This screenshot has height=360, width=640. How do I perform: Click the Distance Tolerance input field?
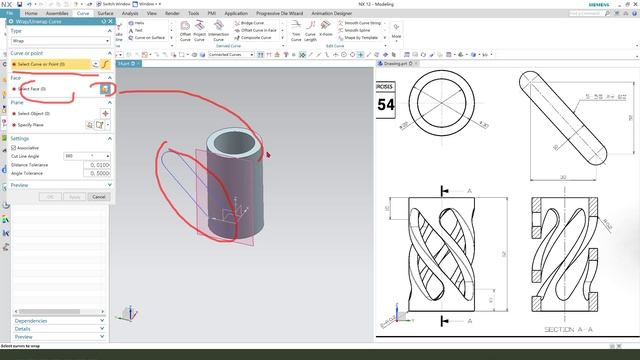click(97, 165)
